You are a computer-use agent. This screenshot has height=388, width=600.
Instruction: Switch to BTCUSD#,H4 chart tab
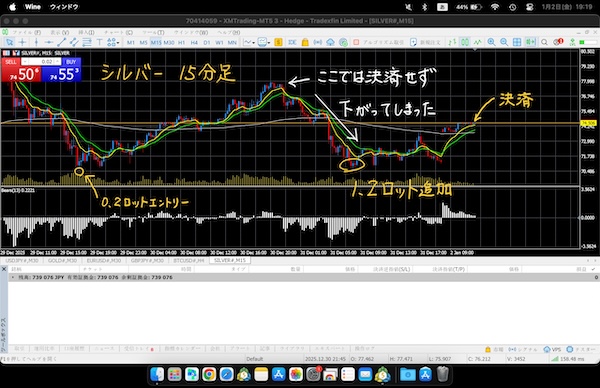(189, 261)
